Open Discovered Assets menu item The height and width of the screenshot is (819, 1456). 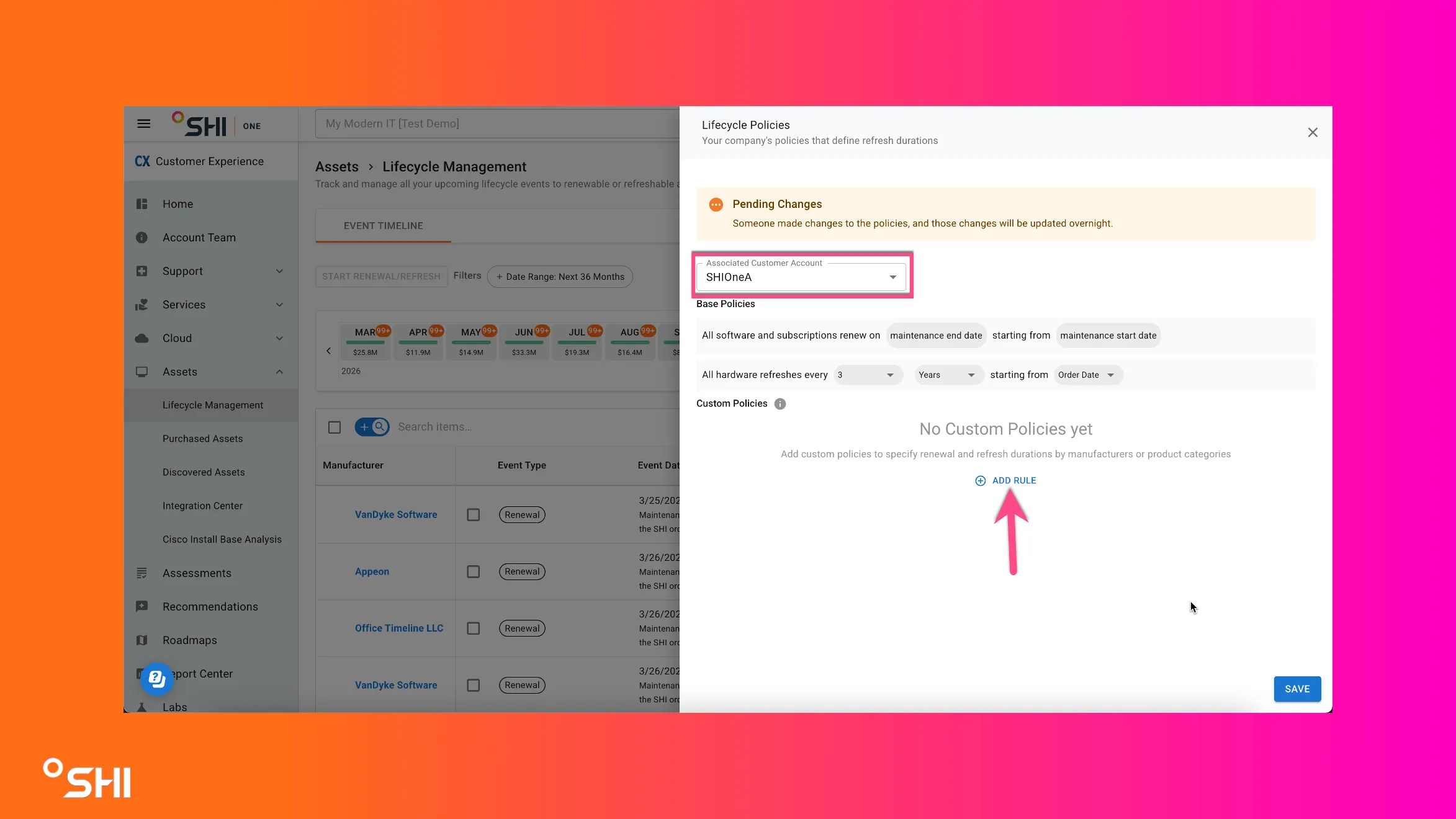(x=204, y=472)
